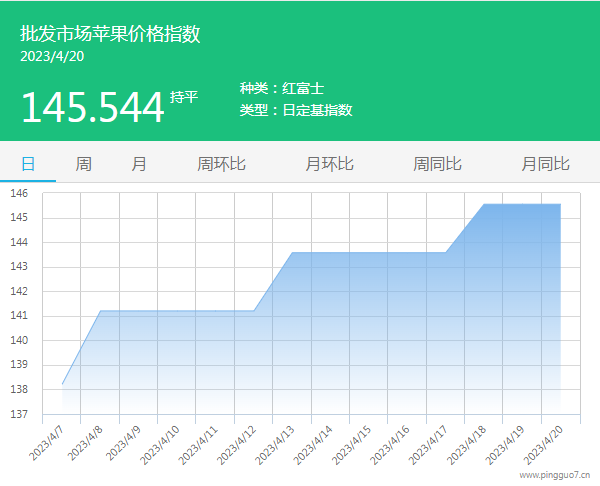Click the x-axis label 2023/4/16
600x486 pixels.
(390, 445)
